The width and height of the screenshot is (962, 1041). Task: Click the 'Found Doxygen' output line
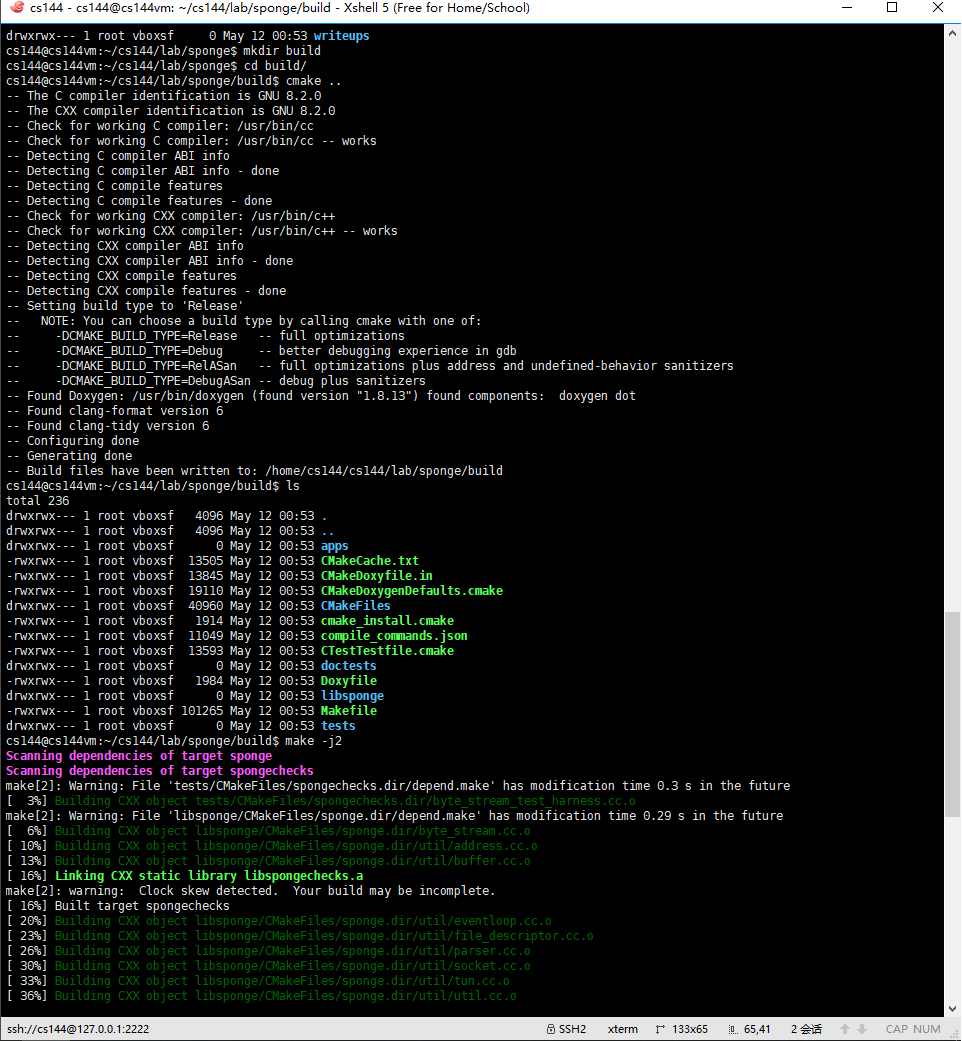pyautogui.click(x=321, y=396)
